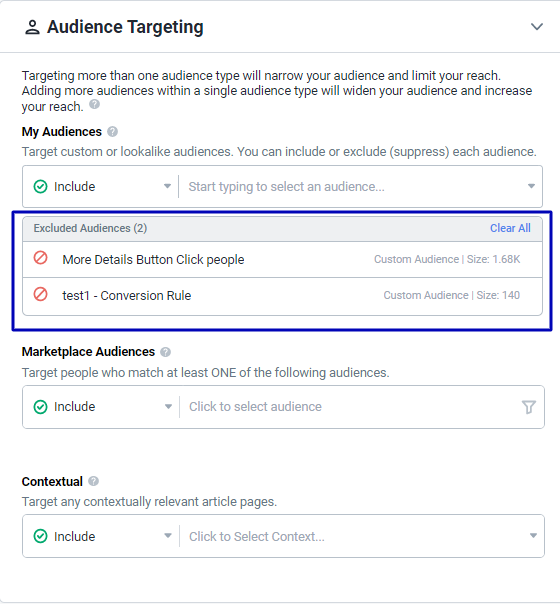This screenshot has width=560, height=604.
Task: Click the "Click to select audience" field
Action: [x=349, y=407]
